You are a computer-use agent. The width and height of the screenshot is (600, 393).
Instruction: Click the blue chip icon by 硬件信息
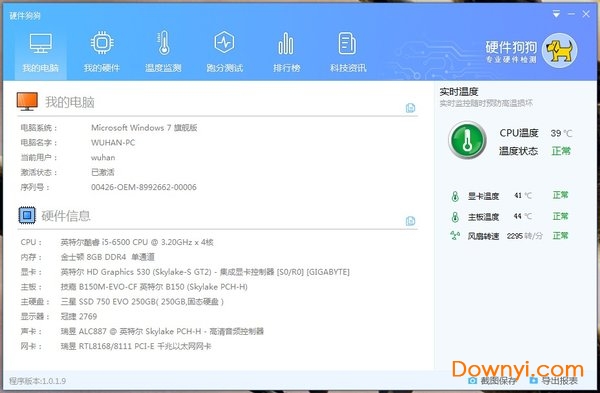[x=27, y=215]
